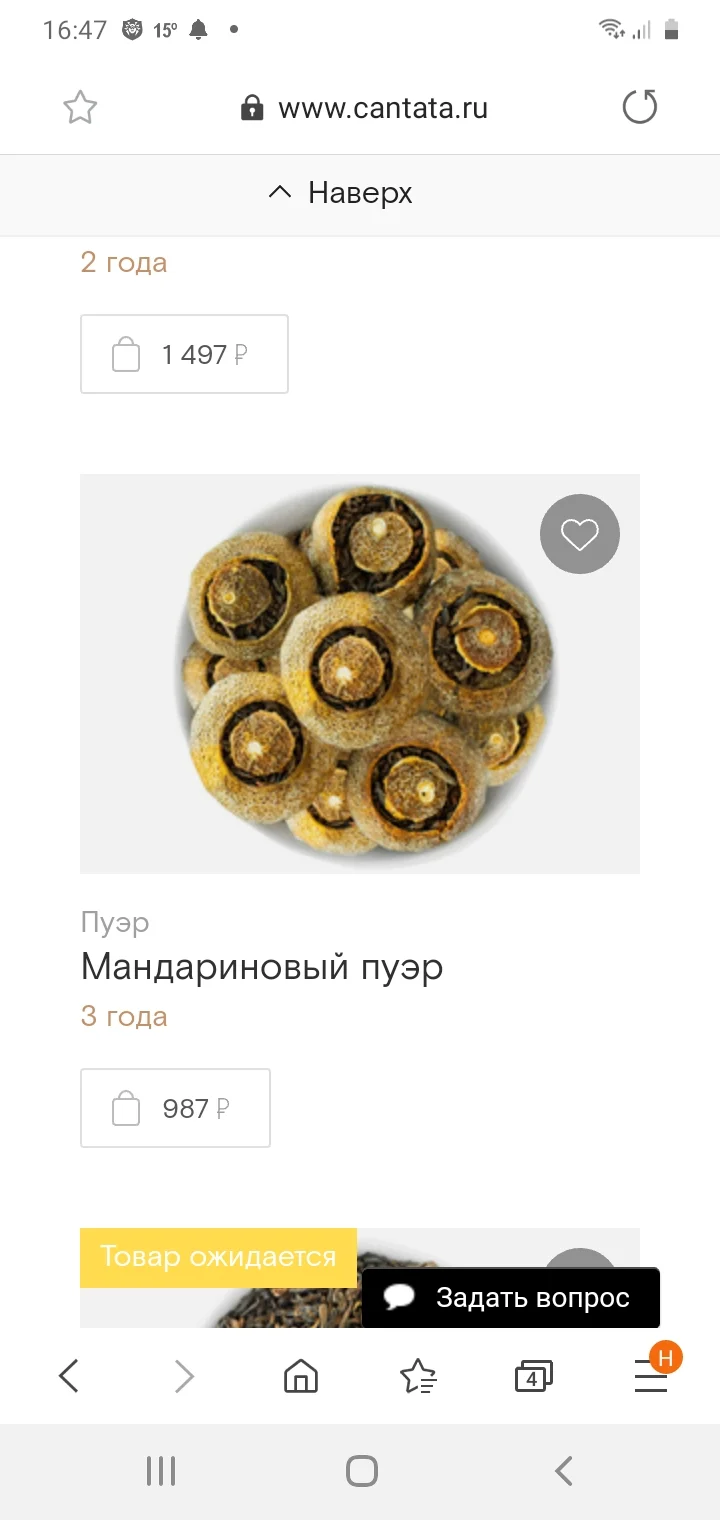The height and width of the screenshot is (1520, 720).
Task: Open Задать вопрос chat widget
Action: coord(511,1298)
